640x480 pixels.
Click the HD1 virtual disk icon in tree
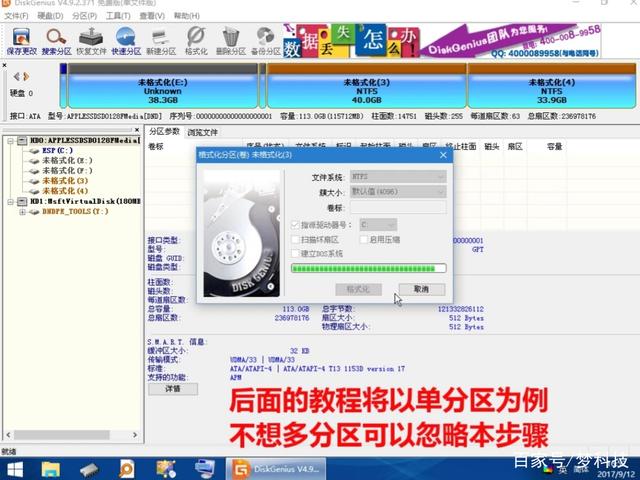point(22,201)
